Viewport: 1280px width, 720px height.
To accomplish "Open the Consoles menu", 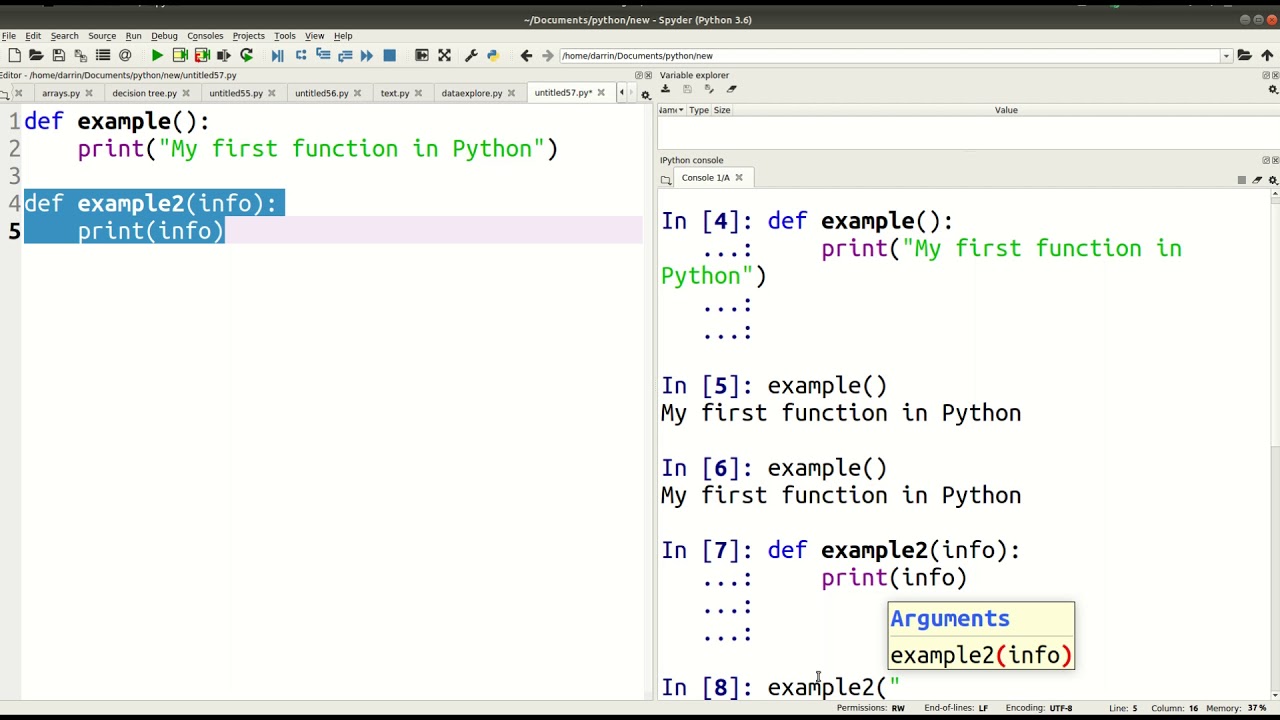I will [x=205, y=36].
